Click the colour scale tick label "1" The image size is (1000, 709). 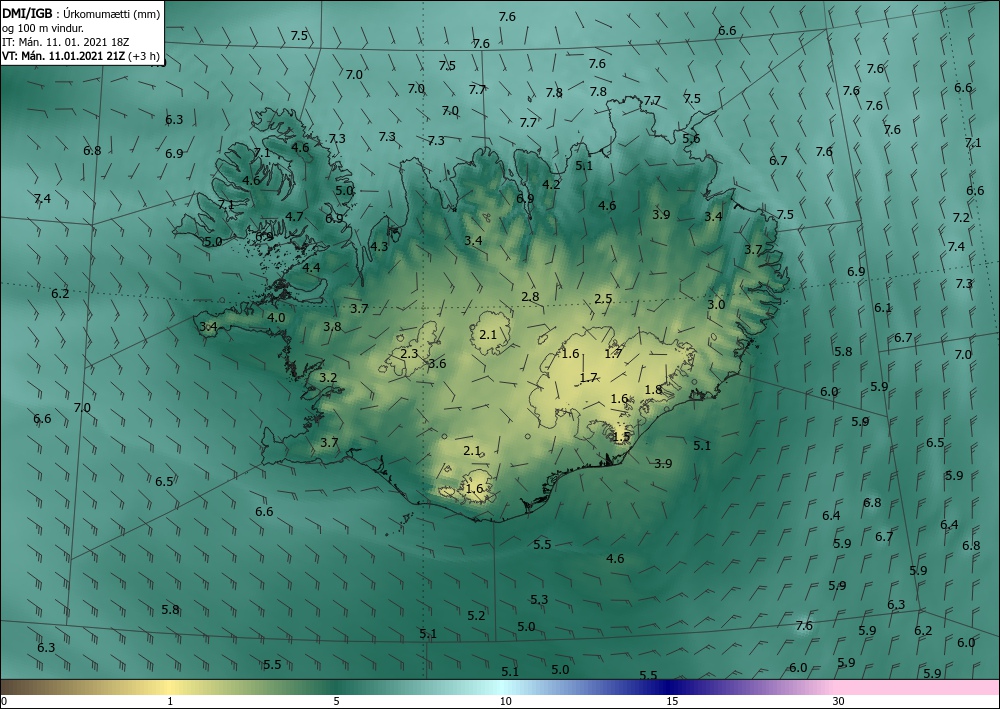[170, 701]
